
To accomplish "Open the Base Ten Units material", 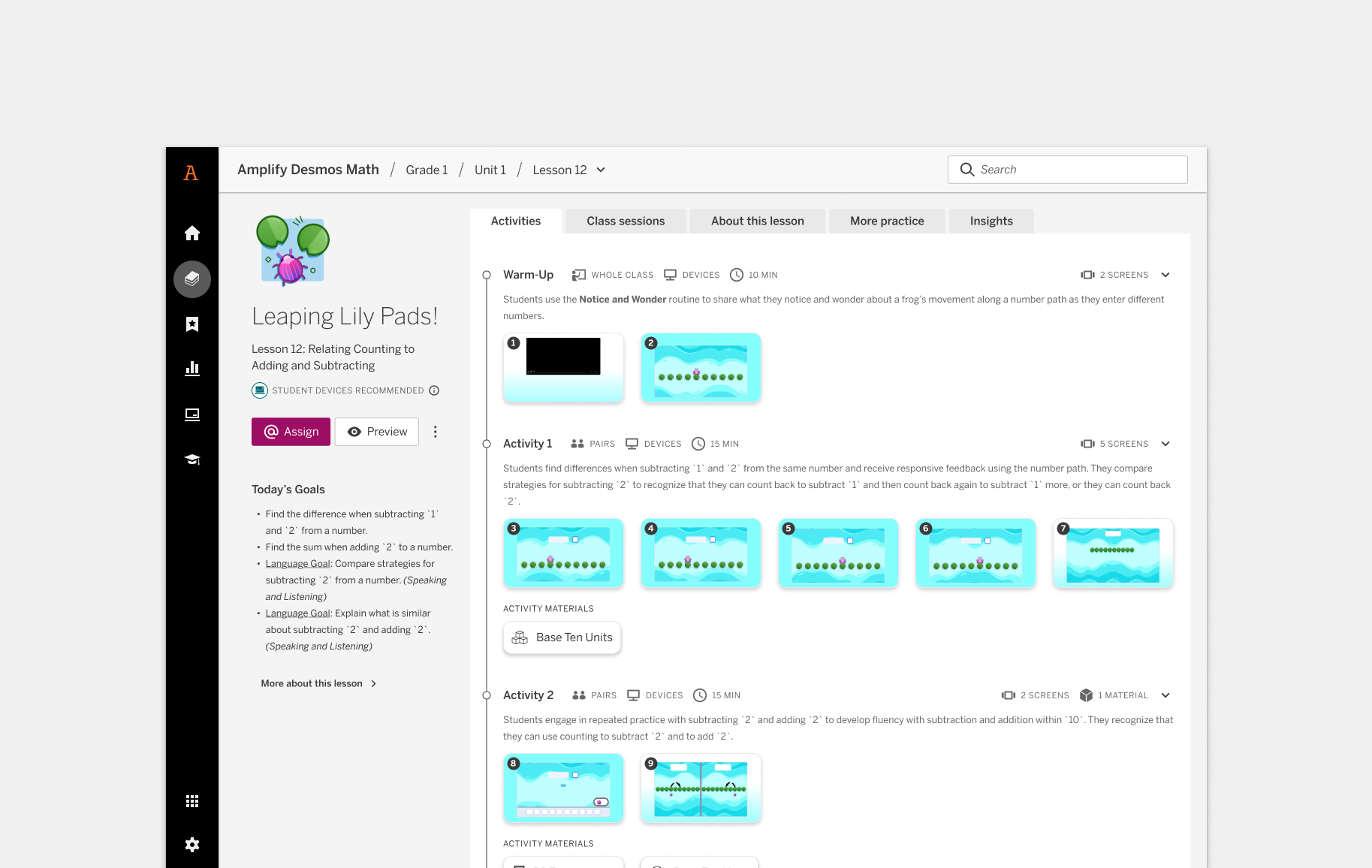I will point(562,637).
